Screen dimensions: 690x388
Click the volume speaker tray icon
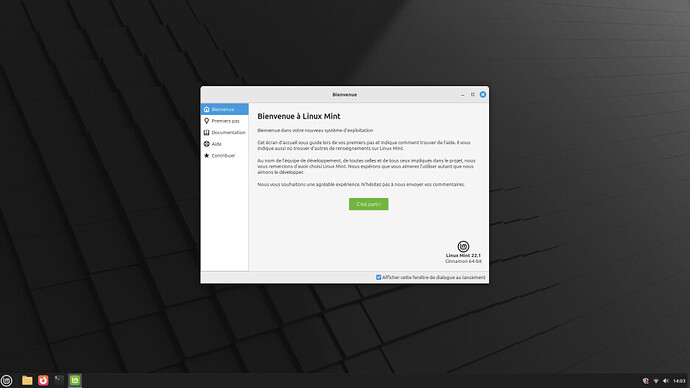click(666, 381)
